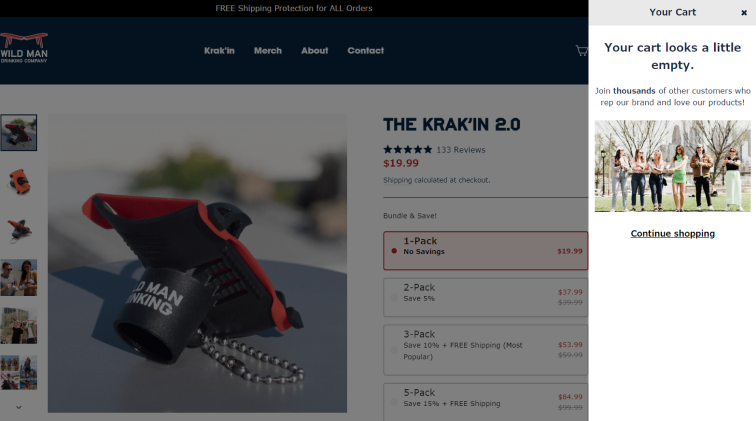Navigate to Contact page
The image size is (756, 421).
[x=365, y=51]
